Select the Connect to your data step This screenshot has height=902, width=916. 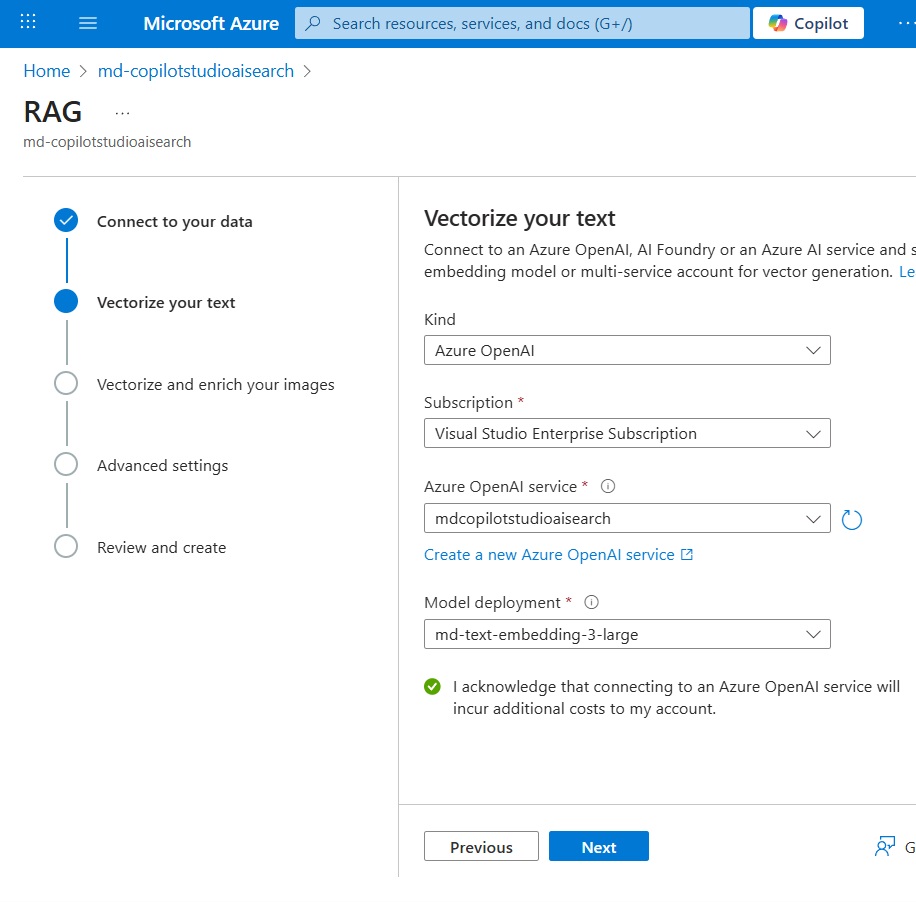[175, 221]
